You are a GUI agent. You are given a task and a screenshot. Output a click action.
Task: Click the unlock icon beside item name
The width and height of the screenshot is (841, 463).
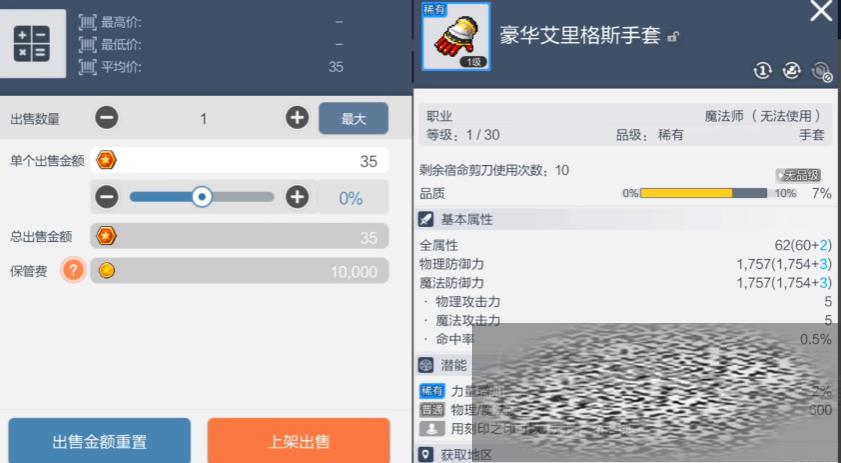click(x=673, y=36)
